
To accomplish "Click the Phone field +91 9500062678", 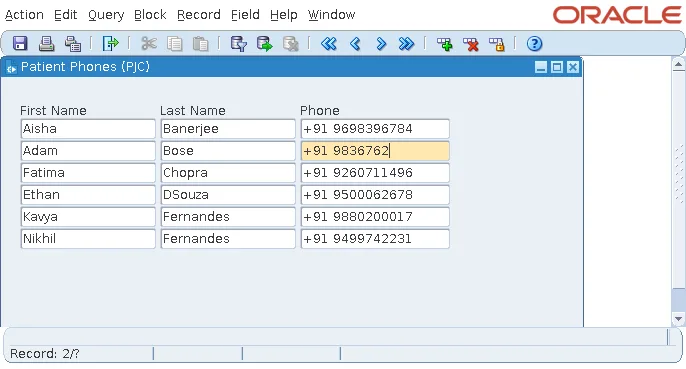I will click(x=375, y=195).
